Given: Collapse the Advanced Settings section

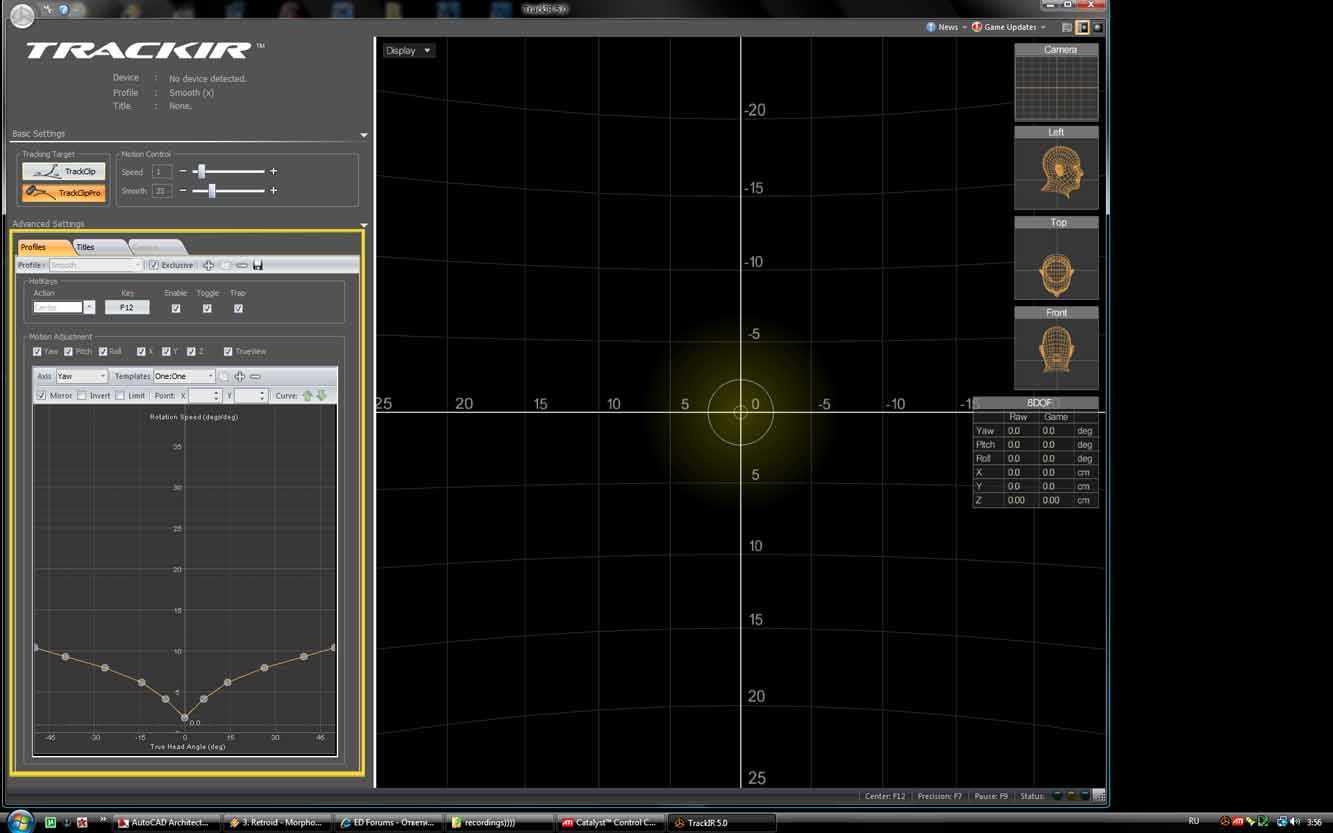Looking at the screenshot, I should (364, 225).
